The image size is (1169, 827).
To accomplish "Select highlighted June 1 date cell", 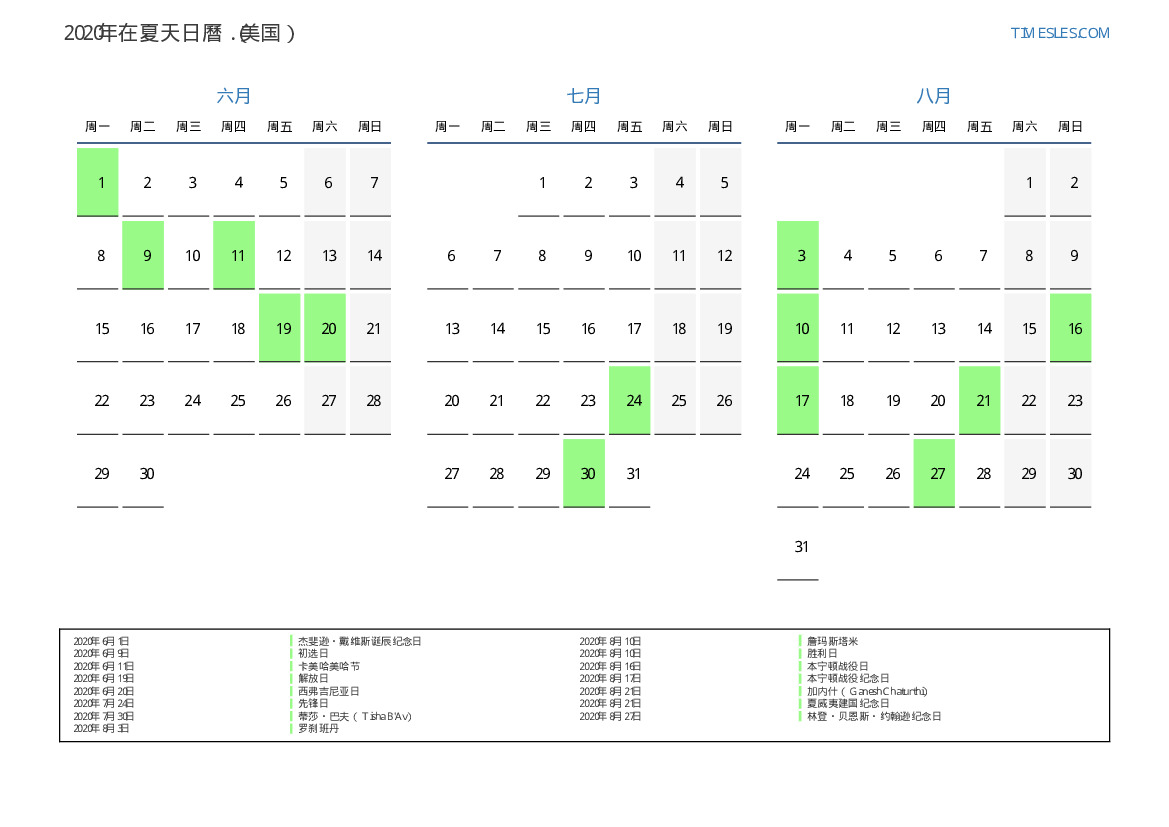I will click(x=98, y=182).
